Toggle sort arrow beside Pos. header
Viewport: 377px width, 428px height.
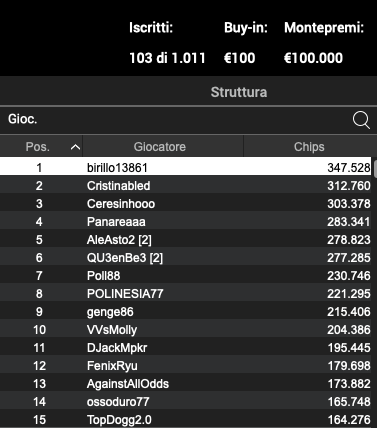[x=76, y=147]
